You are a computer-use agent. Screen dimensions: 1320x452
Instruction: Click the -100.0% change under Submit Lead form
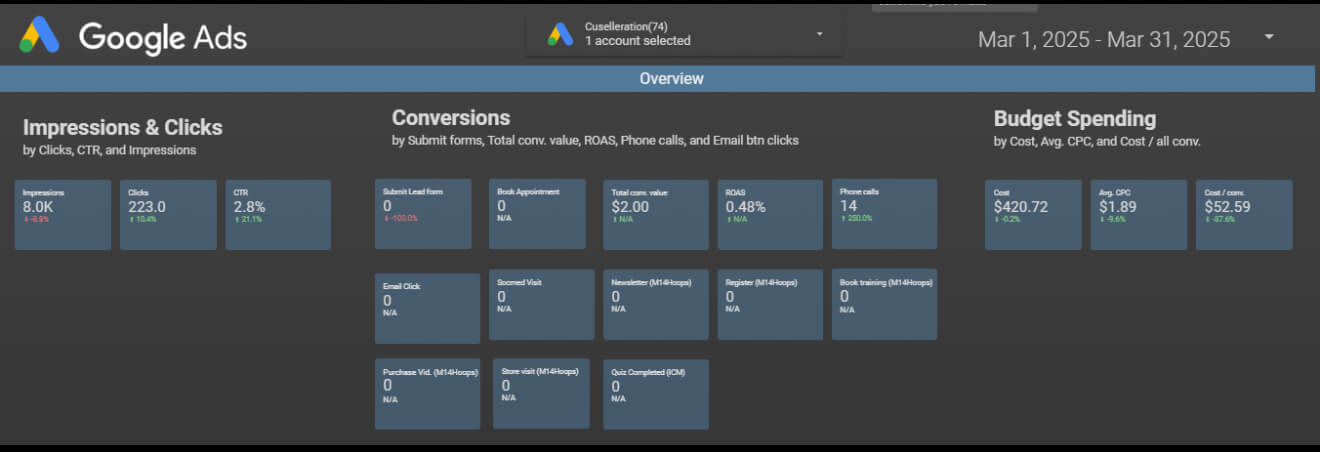click(401, 218)
